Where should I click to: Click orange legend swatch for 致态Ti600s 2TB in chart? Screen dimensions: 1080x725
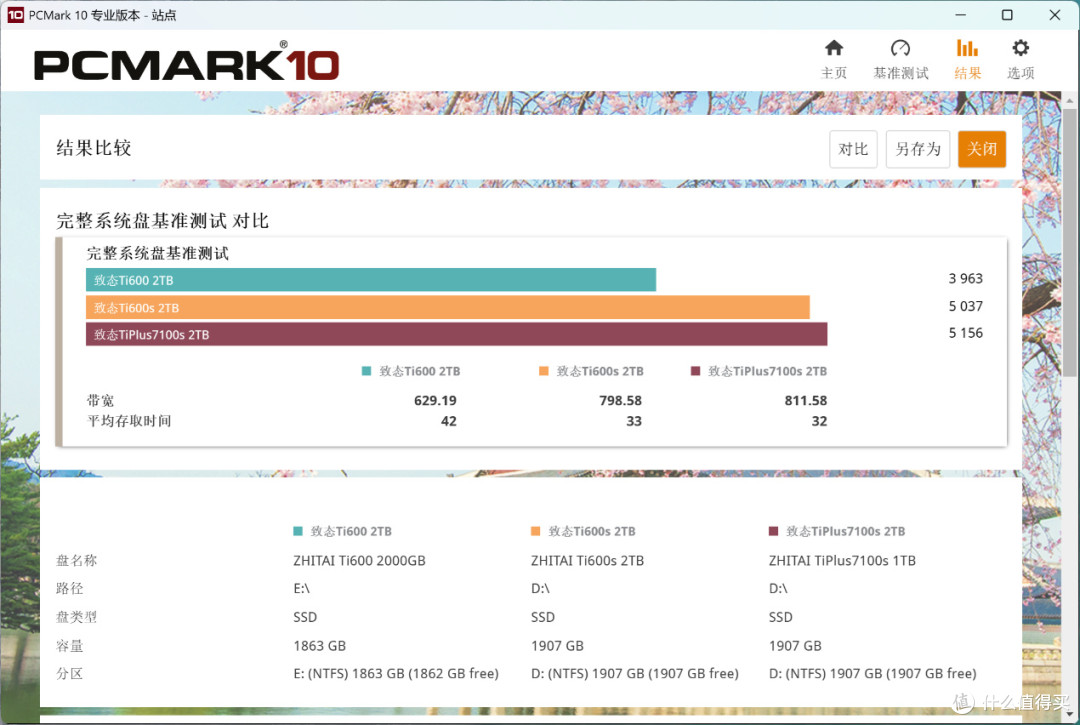pyautogui.click(x=543, y=371)
